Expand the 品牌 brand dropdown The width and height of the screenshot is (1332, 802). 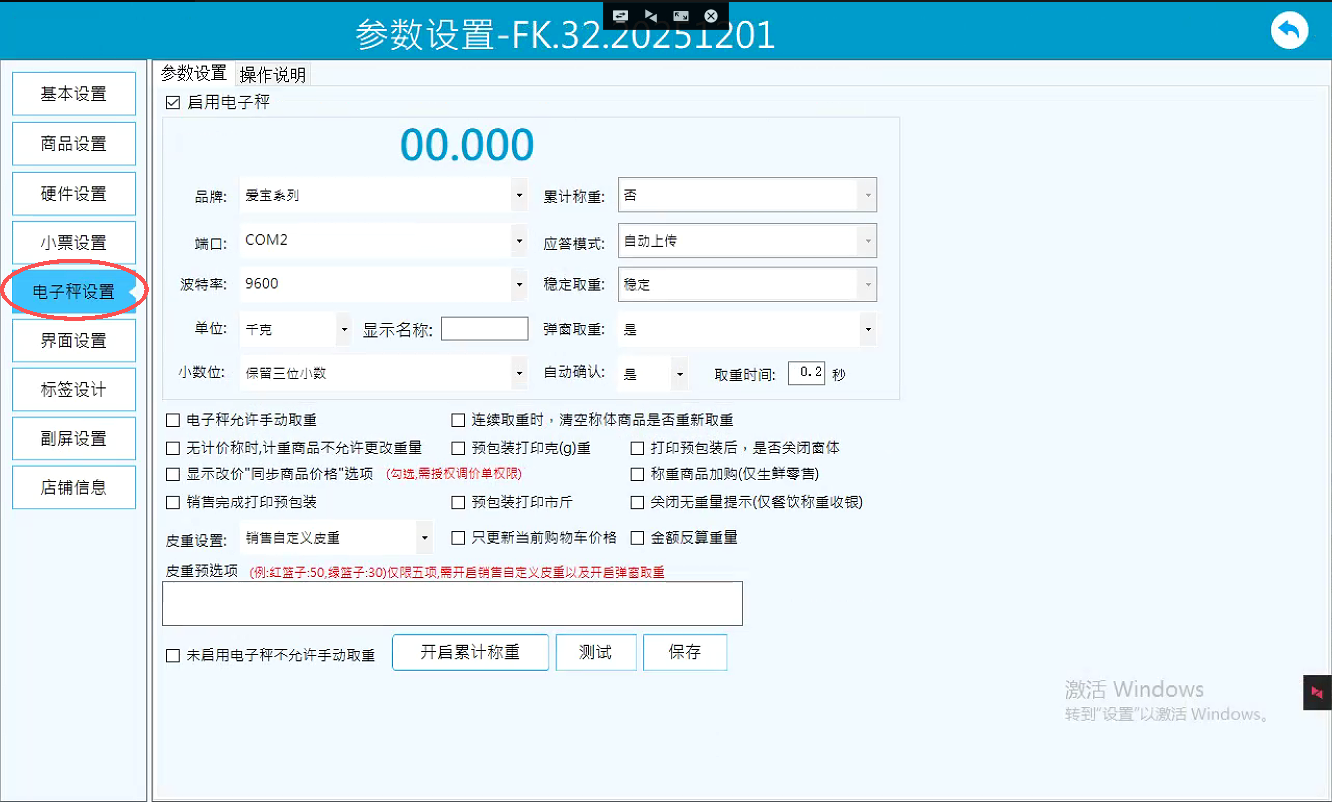pos(518,196)
